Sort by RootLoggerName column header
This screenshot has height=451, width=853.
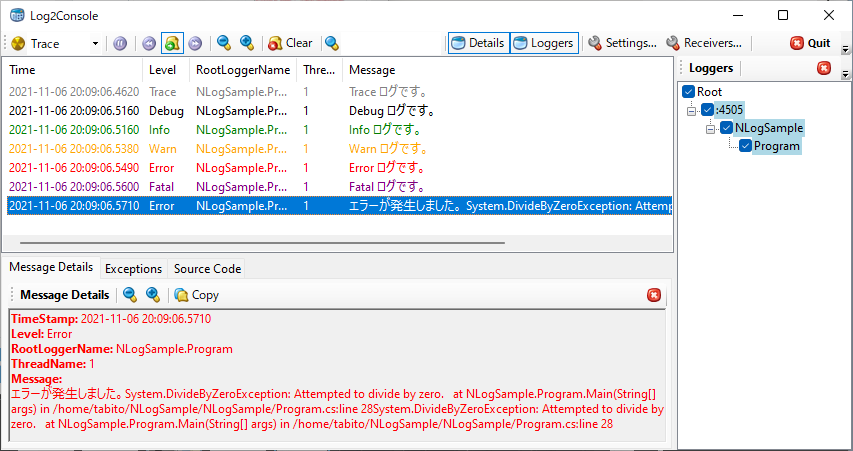[x=243, y=70]
